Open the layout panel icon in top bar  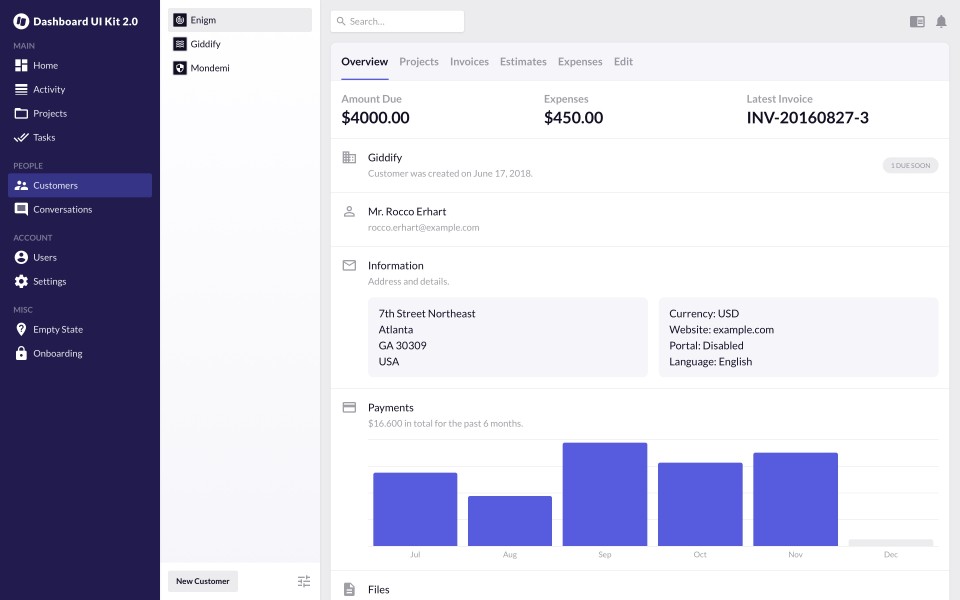pos(917,21)
